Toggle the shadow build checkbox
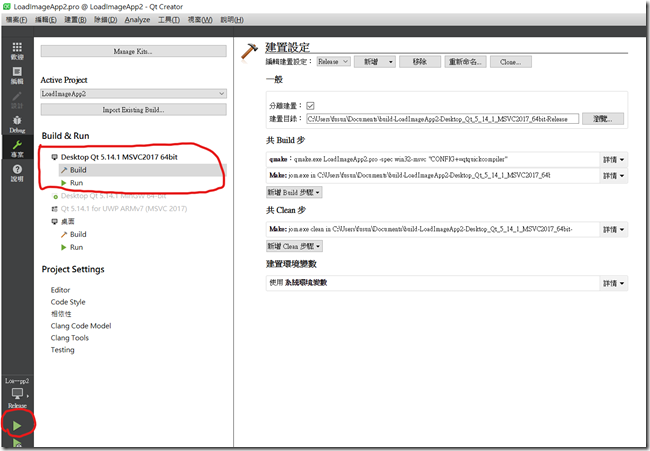 pyautogui.click(x=310, y=106)
